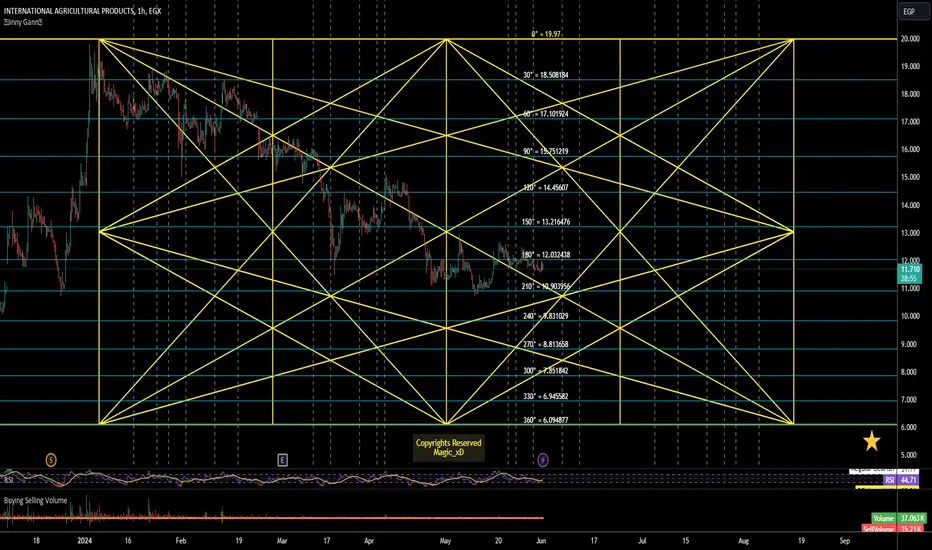Click the Copyrights Reserved Magic_xD label box

coord(449,448)
